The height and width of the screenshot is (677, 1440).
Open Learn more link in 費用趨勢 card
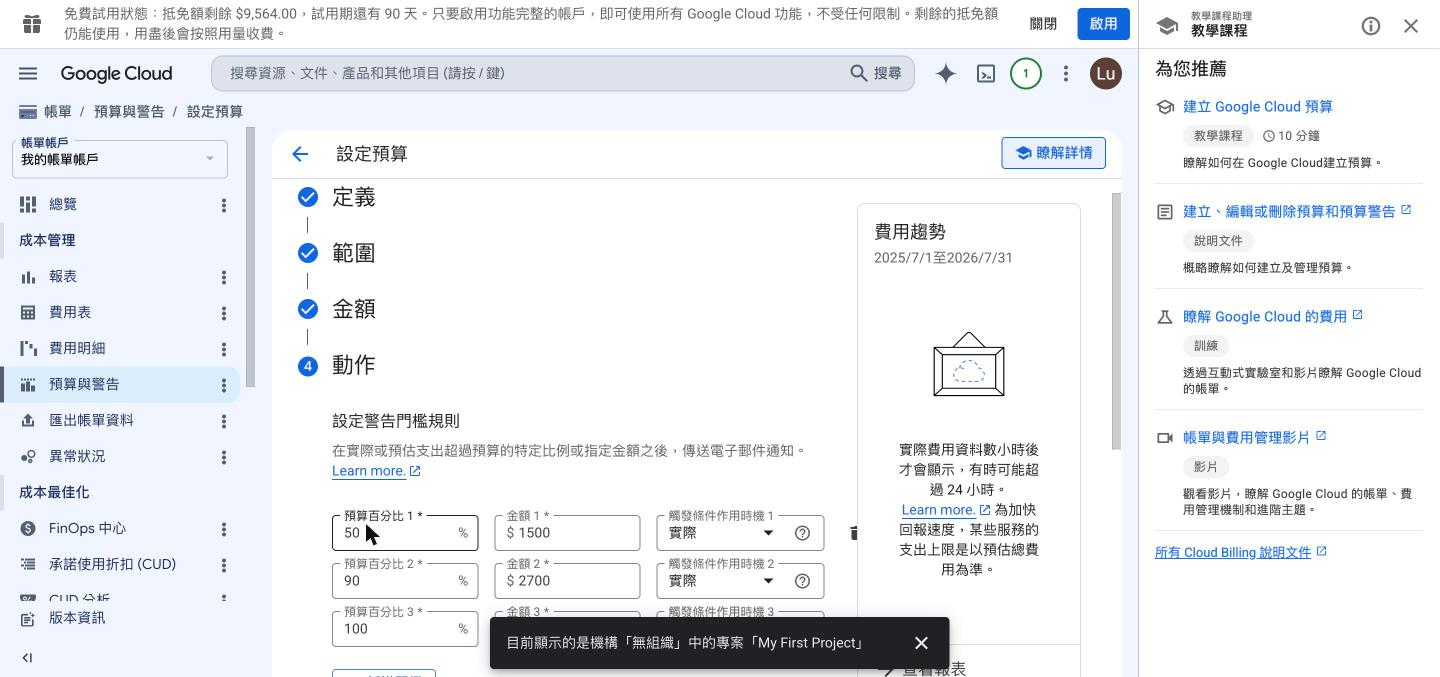click(x=946, y=510)
